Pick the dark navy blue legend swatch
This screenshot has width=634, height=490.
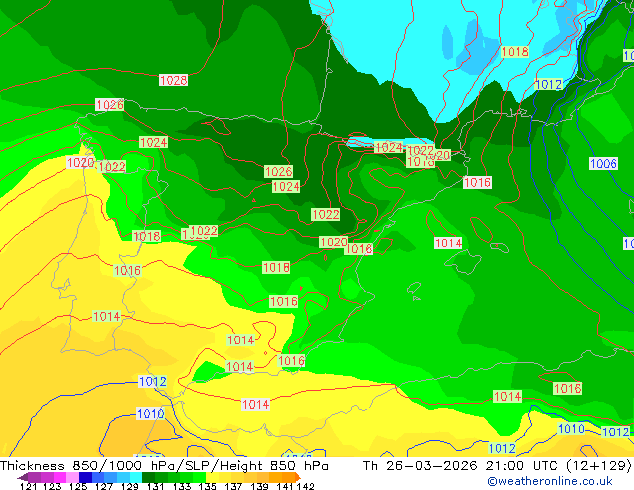85,477
